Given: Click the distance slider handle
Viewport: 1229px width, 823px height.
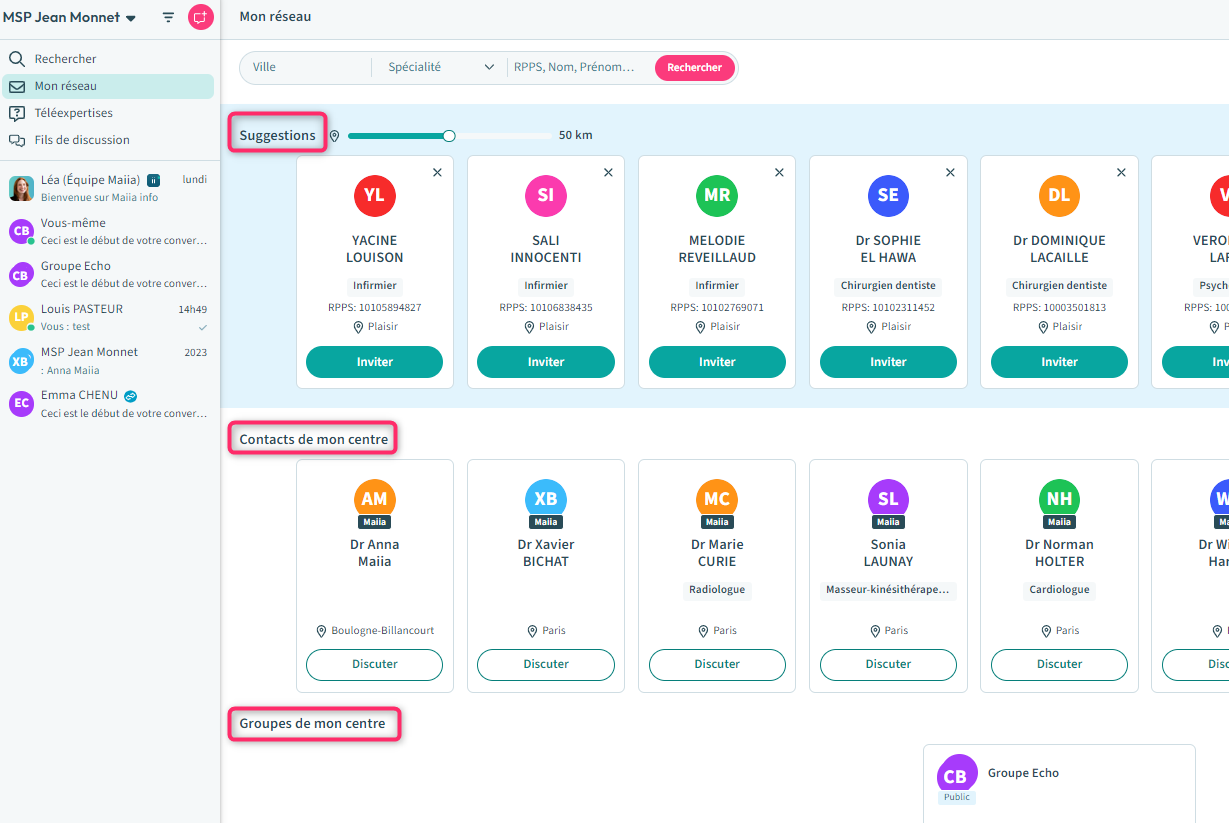Looking at the screenshot, I should tap(449, 136).
